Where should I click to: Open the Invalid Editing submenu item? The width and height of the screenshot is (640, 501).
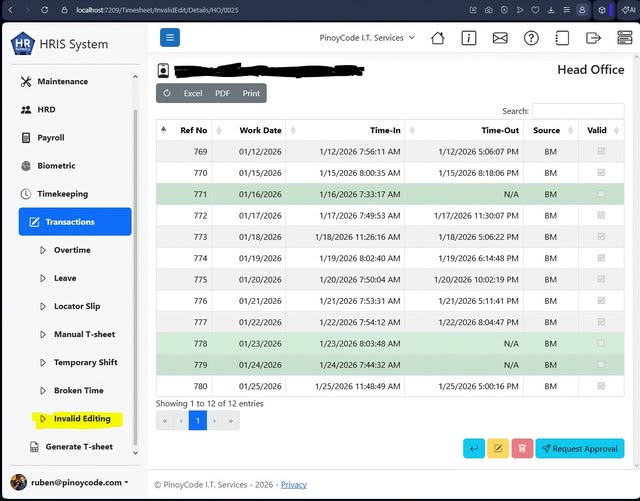pos(82,419)
